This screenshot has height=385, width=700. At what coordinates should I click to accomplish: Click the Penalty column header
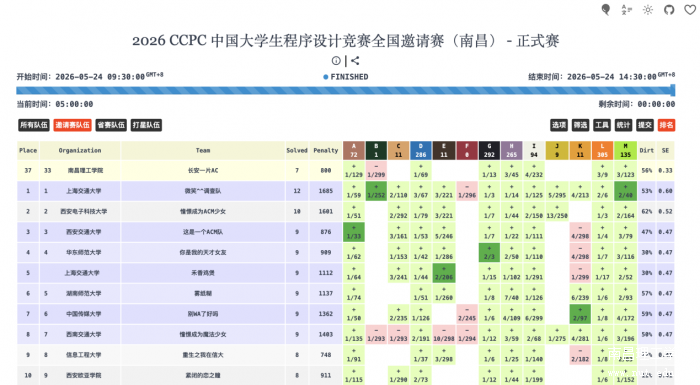(x=326, y=151)
